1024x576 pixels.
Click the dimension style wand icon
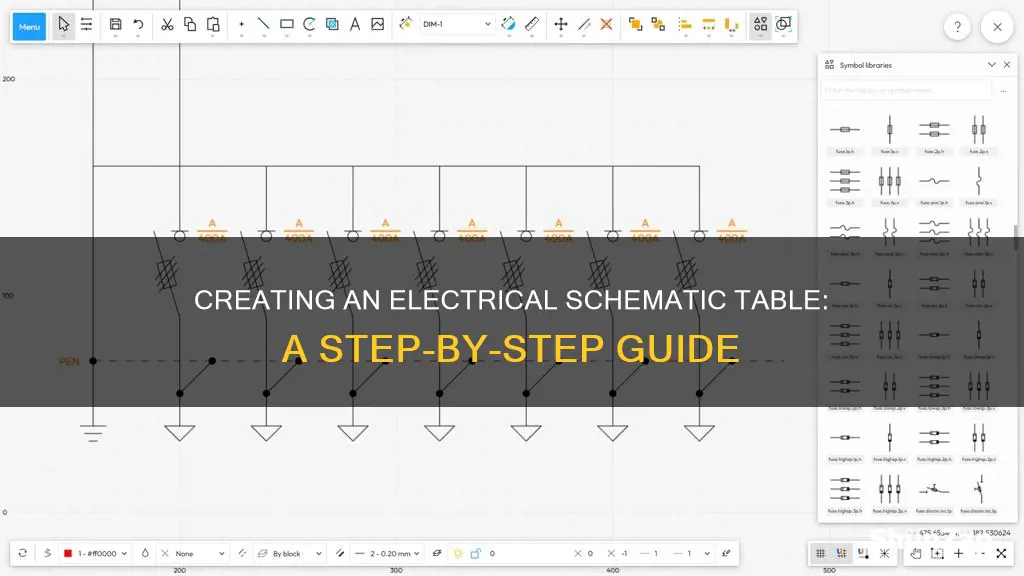(406, 24)
